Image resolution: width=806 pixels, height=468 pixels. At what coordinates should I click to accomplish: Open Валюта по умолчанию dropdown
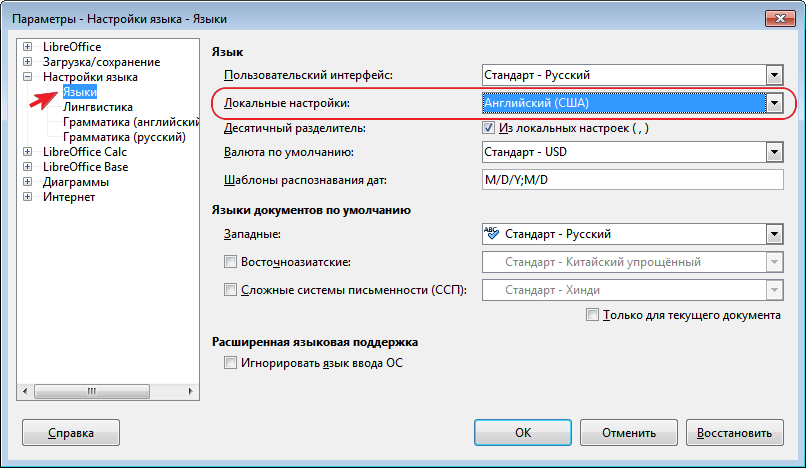(773, 152)
